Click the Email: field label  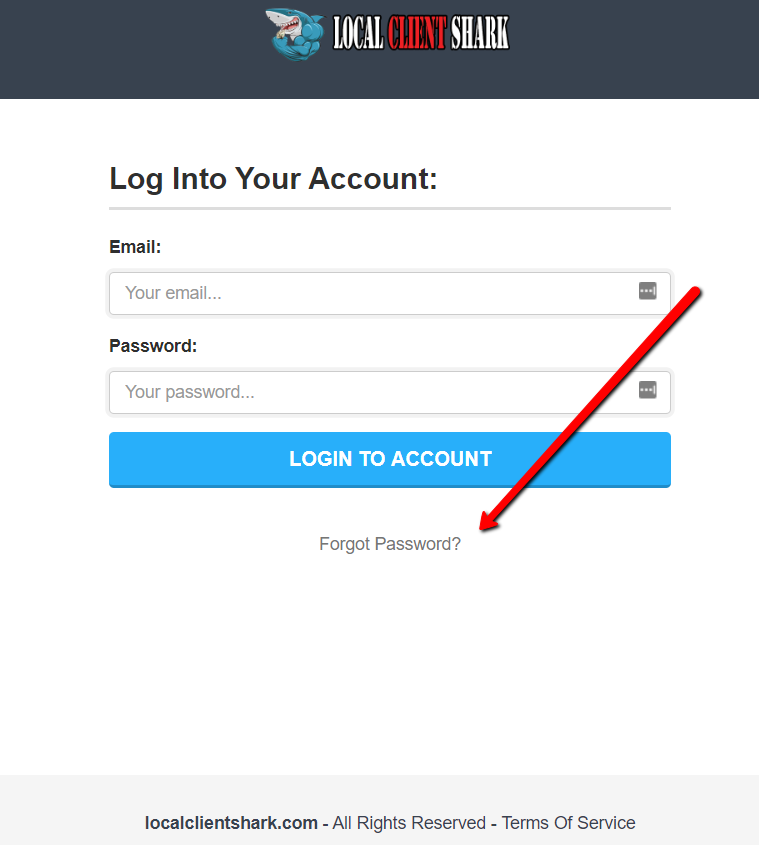(x=135, y=247)
